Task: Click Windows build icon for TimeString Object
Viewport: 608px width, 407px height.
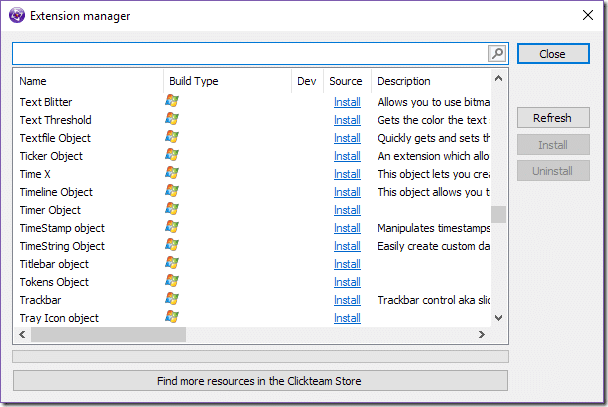Action: pyautogui.click(x=172, y=245)
